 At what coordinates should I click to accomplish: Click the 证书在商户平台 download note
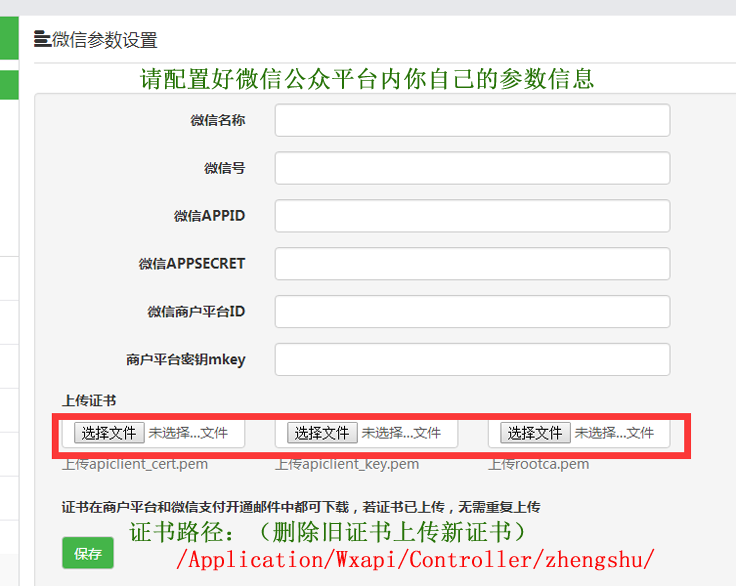point(301,507)
